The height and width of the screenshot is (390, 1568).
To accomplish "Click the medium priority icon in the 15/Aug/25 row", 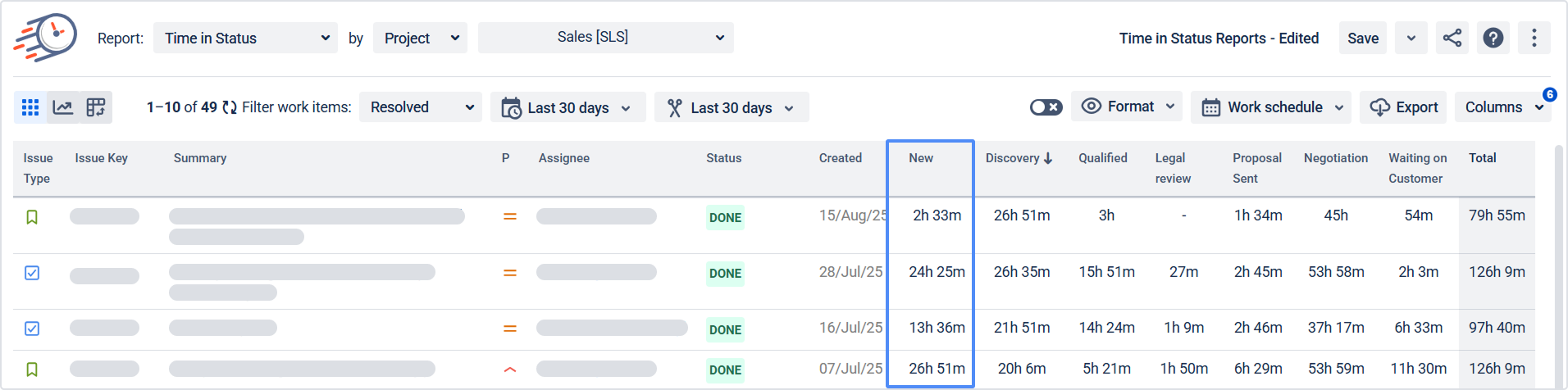I will click(x=510, y=216).
